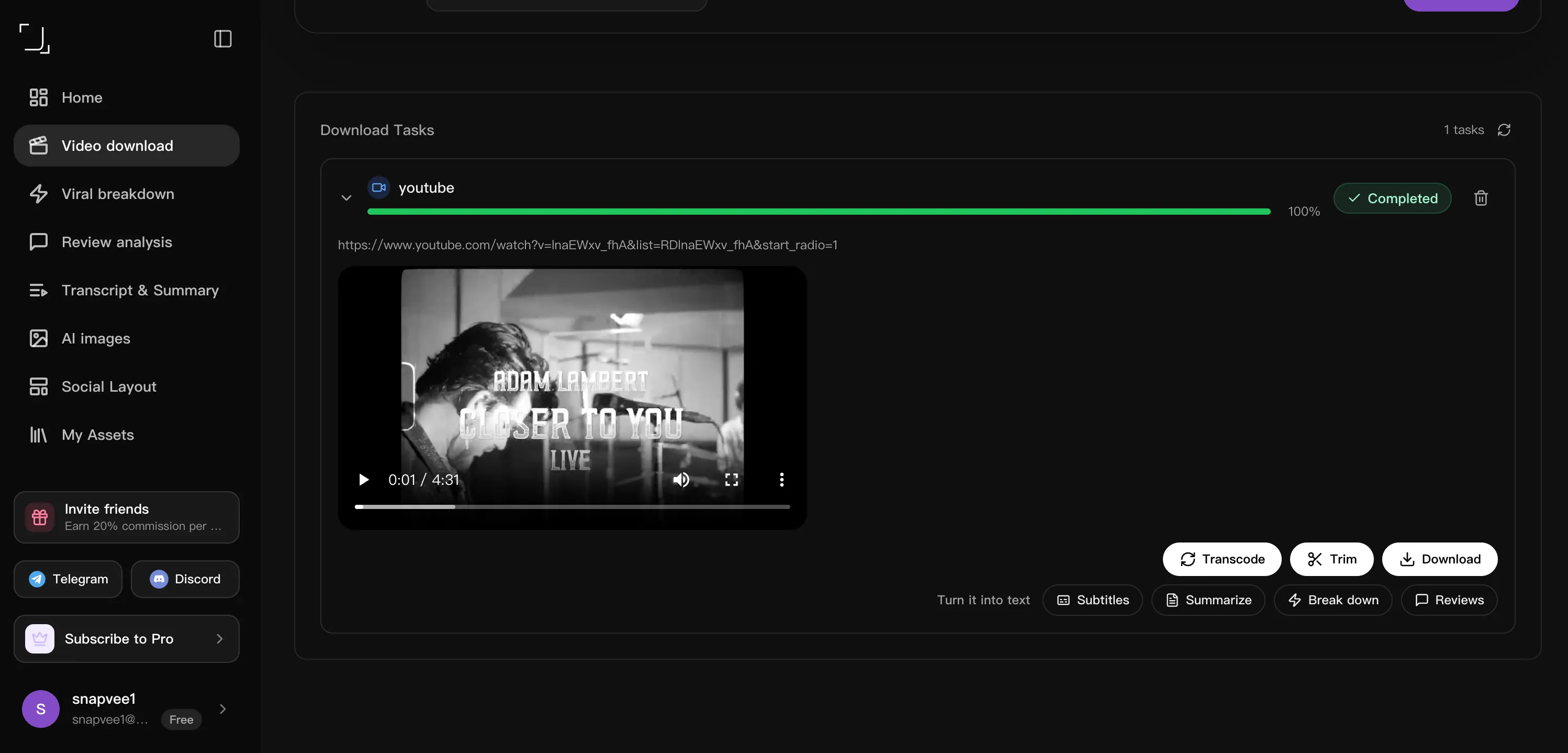Play the Closer To You video

[363, 480]
